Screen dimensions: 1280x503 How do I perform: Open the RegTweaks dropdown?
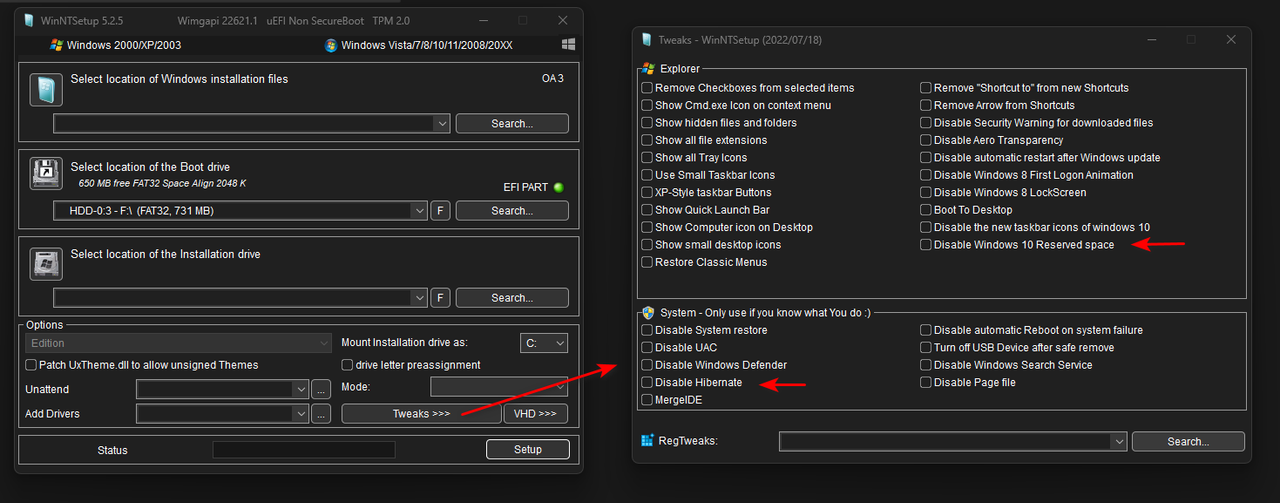click(1119, 441)
